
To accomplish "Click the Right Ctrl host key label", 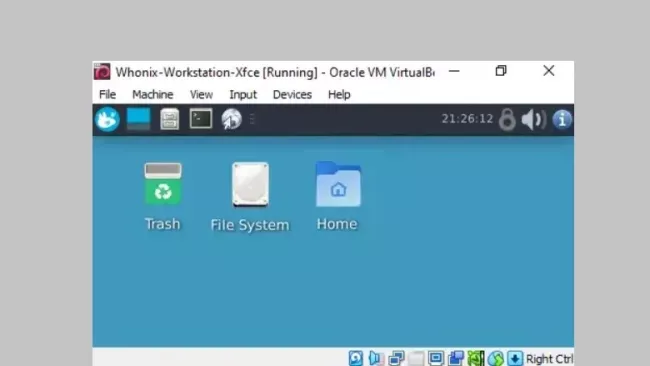I will 549,359.
